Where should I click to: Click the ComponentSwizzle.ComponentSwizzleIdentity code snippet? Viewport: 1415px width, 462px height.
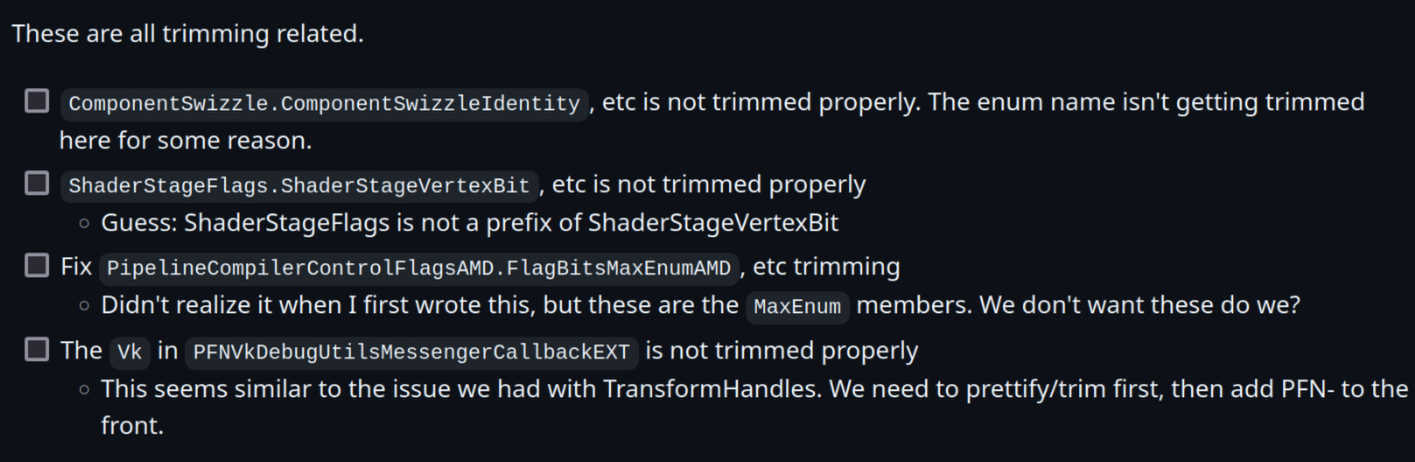(324, 103)
